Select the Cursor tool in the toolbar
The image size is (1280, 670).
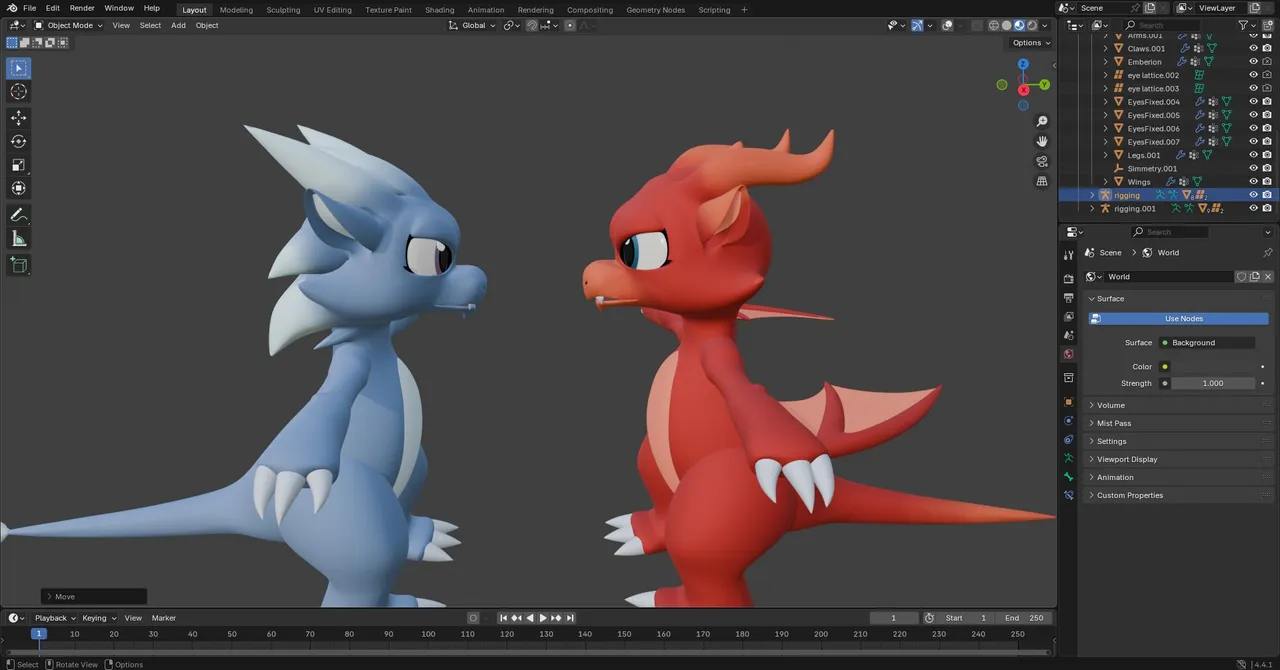[18, 91]
